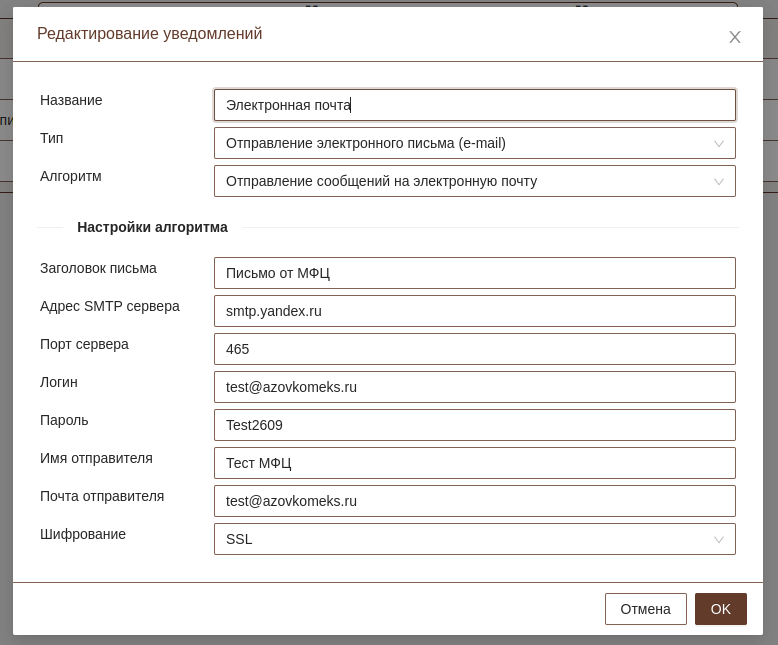Click the Адрес SMTP сервера label
778x645 pixels.
pos(110,306)
